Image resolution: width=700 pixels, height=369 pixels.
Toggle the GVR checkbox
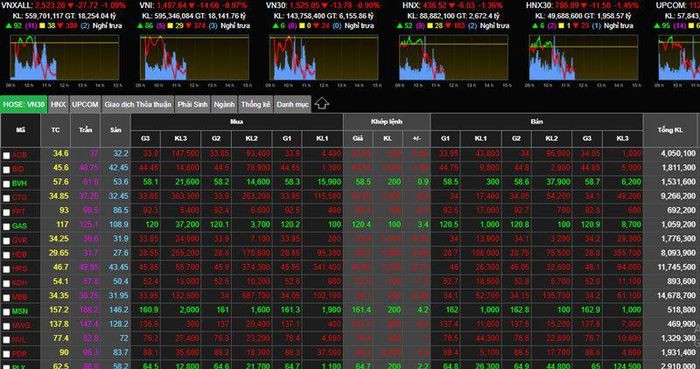click(6, 241)
